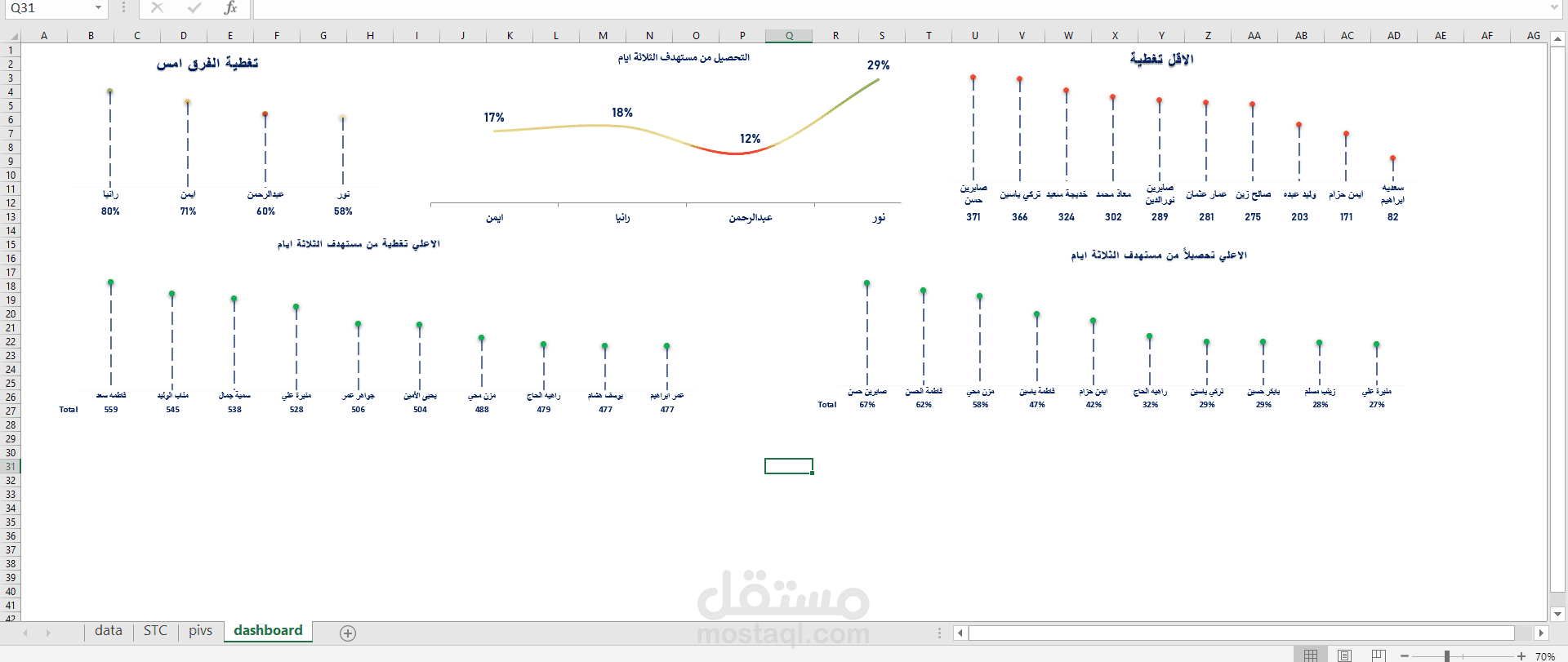Click the 12% data label on line chart
This screenshot has height=662, width=1568.
(750, 139)
